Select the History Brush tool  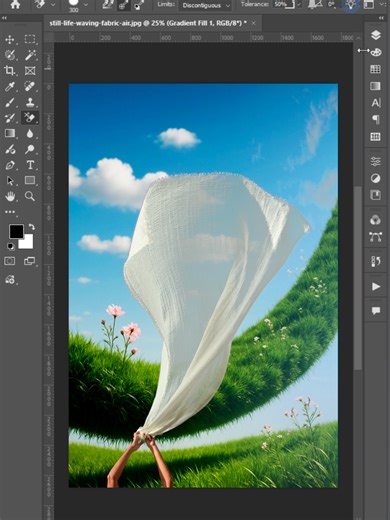(x=10, y=118)
